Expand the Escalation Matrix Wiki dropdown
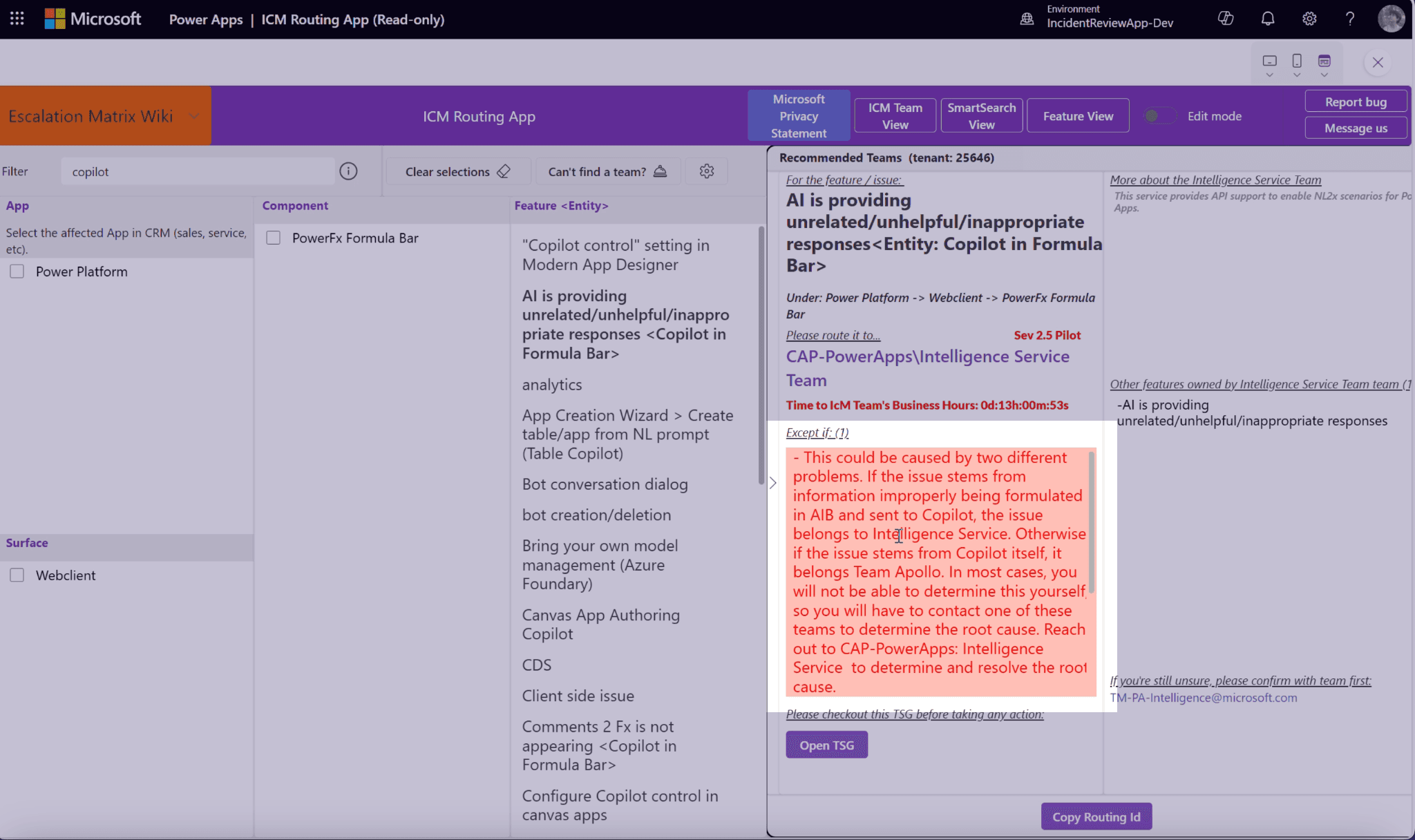1415x840 pixels. pos(194,116)
